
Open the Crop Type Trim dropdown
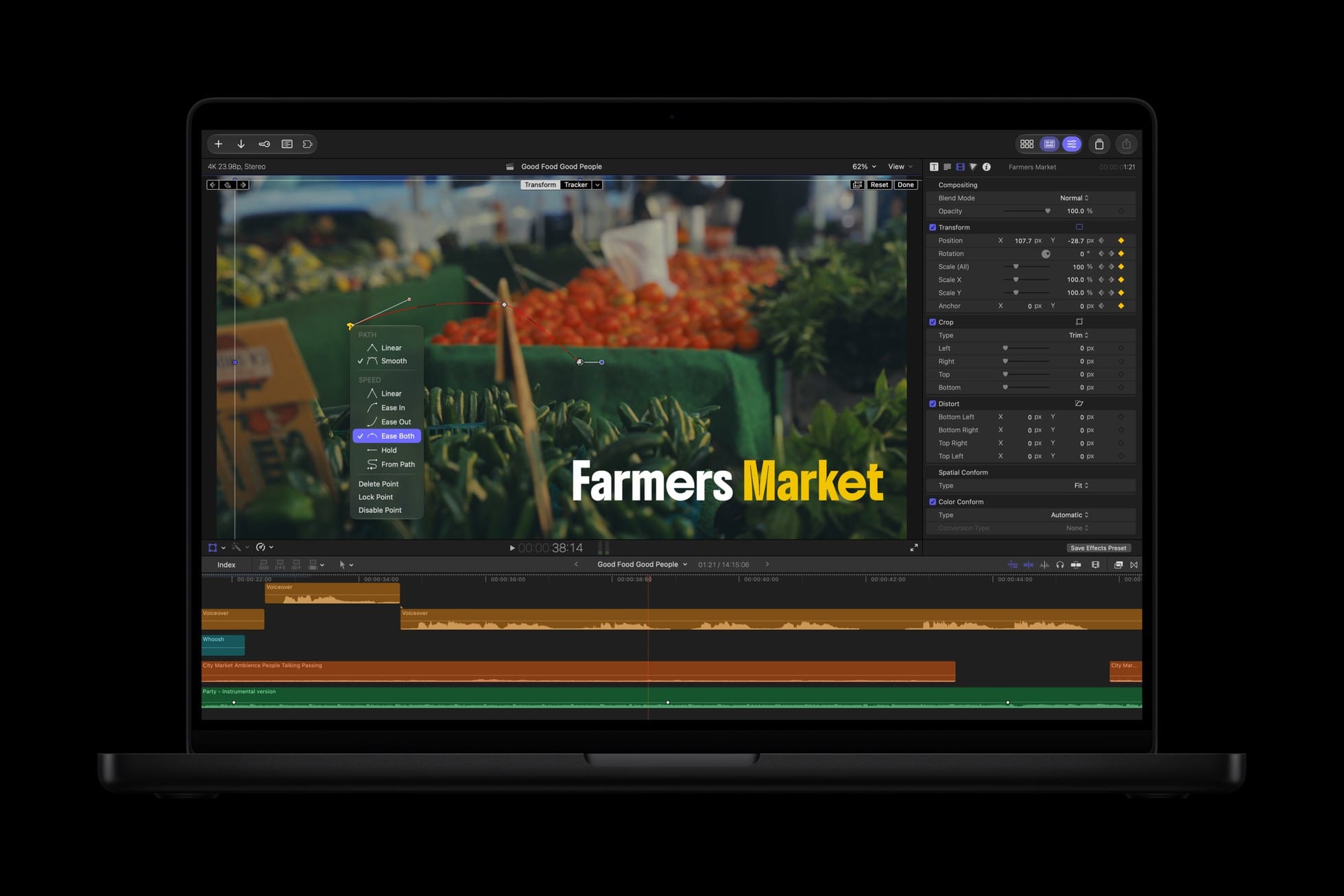[x=1079, y=335]
